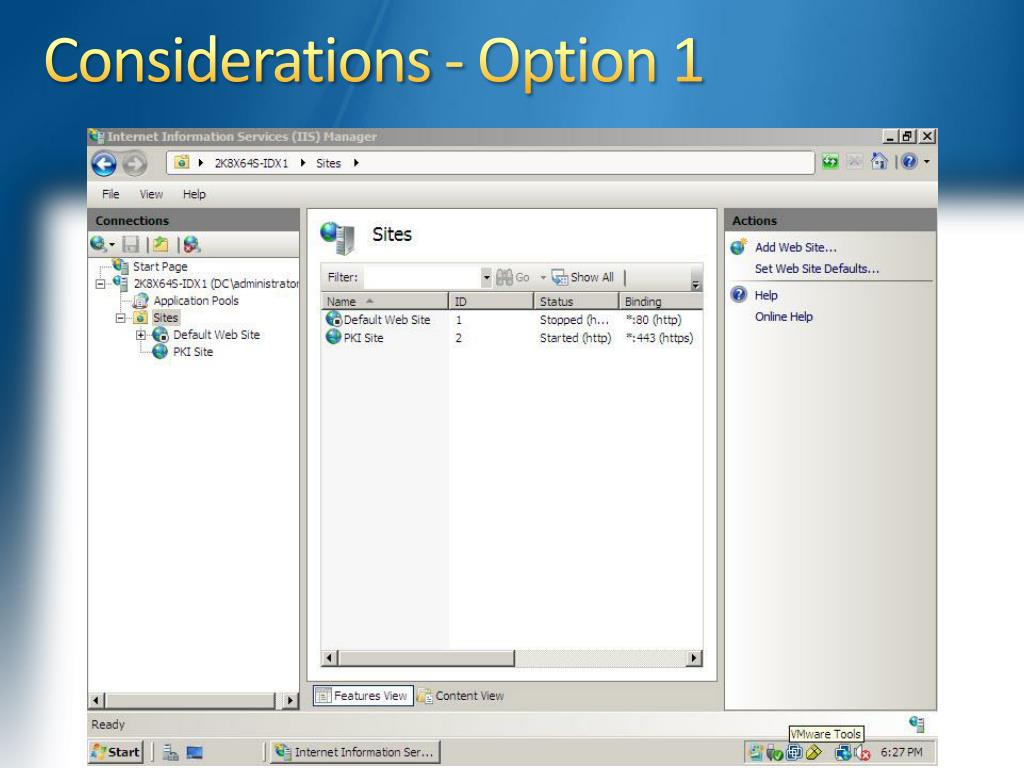This screenshot has height=768, width=1024.
Task: Click Sites list horizontal scrollbar right arrow
Action: (694, 658)
